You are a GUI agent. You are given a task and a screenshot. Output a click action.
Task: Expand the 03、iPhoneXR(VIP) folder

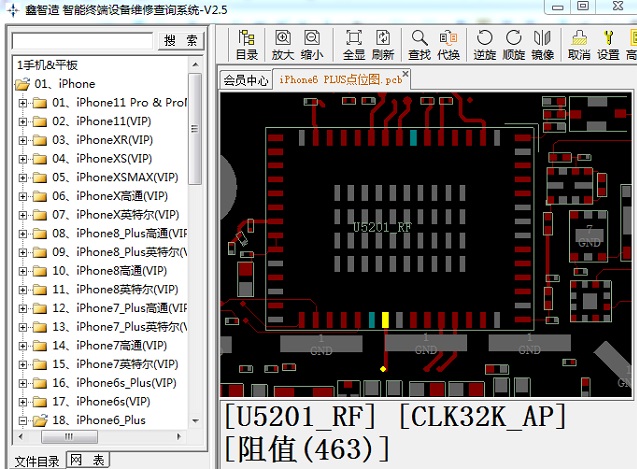(23, 140)
